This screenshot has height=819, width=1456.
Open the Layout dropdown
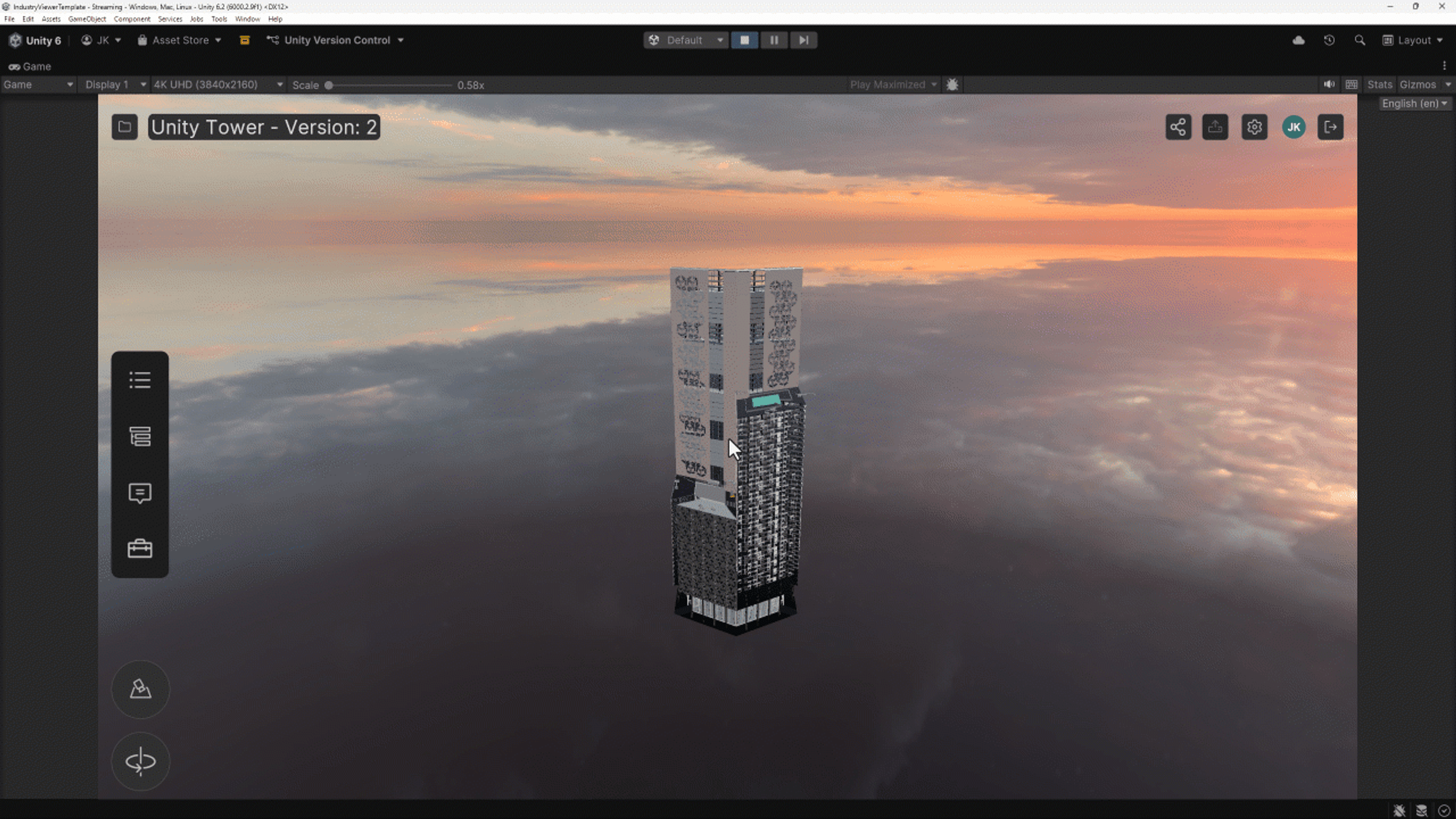tap(1414, 40)
